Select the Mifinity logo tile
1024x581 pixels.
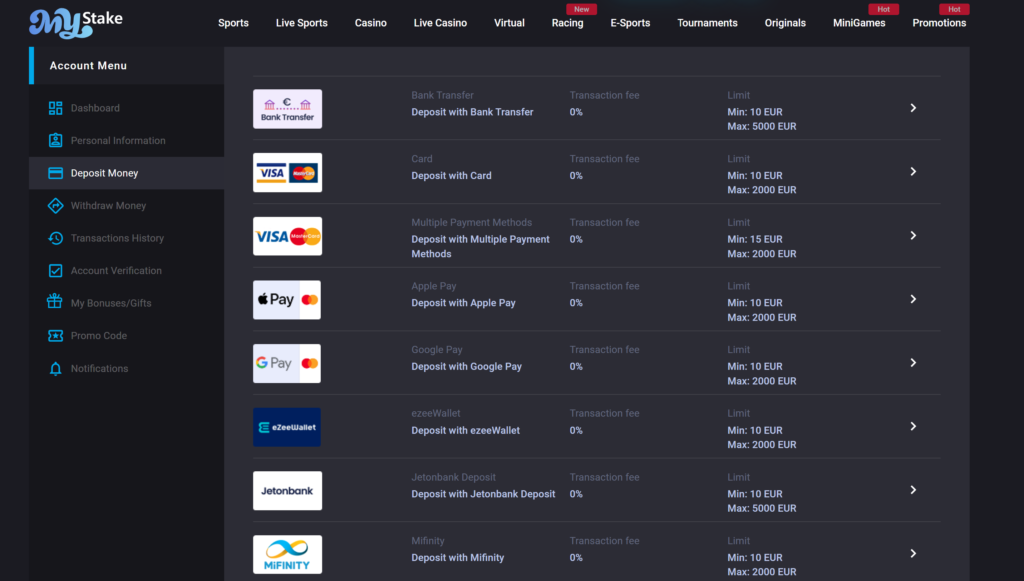(287, 555)
